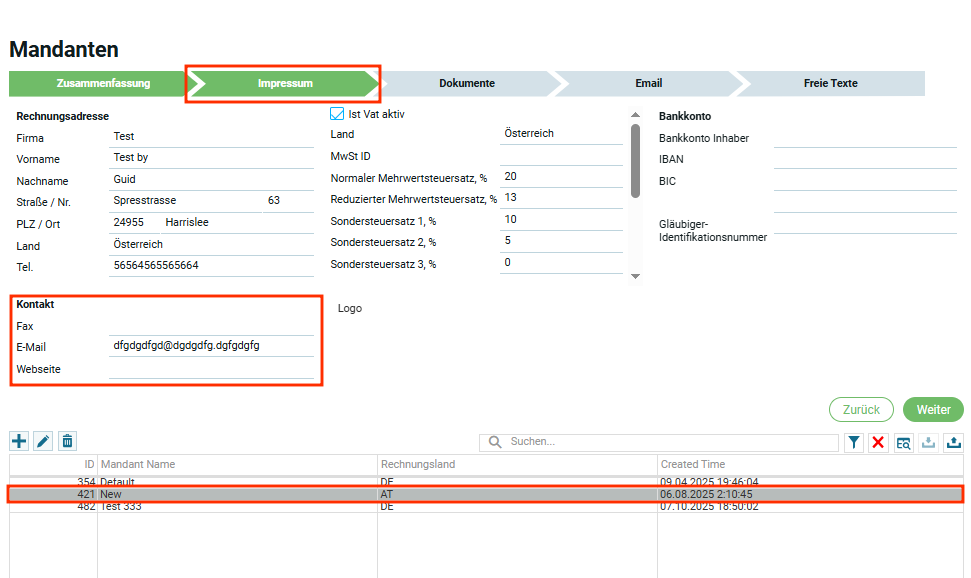Open the Freie Texte tab
The image size is (971, 578).
click(x=830, y=84)
